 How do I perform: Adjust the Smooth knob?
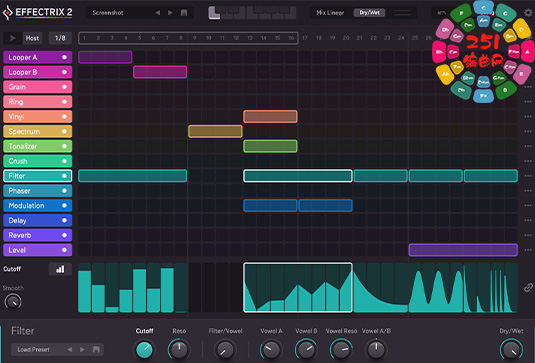pos(13,302)
